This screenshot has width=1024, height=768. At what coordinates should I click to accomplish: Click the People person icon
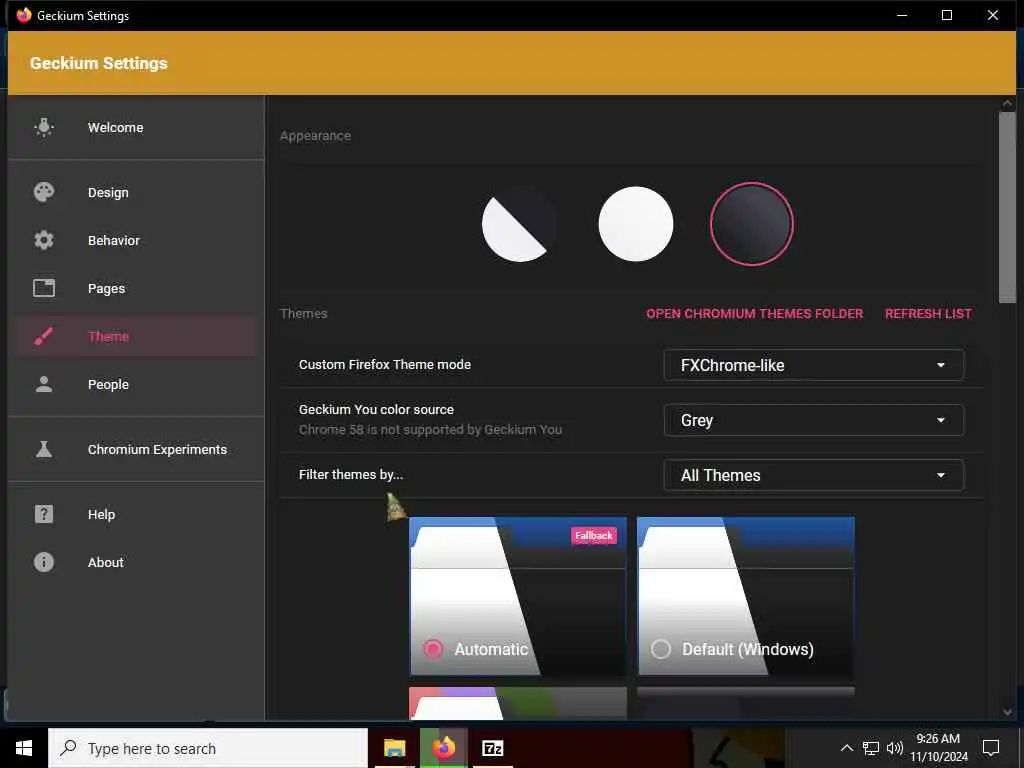(x=44, y=384)
